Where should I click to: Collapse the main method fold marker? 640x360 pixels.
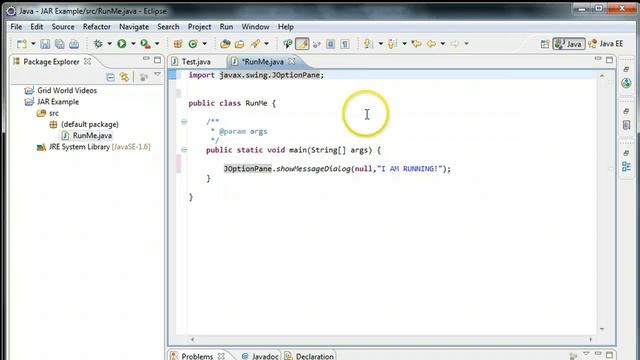[x=184, y=150]
